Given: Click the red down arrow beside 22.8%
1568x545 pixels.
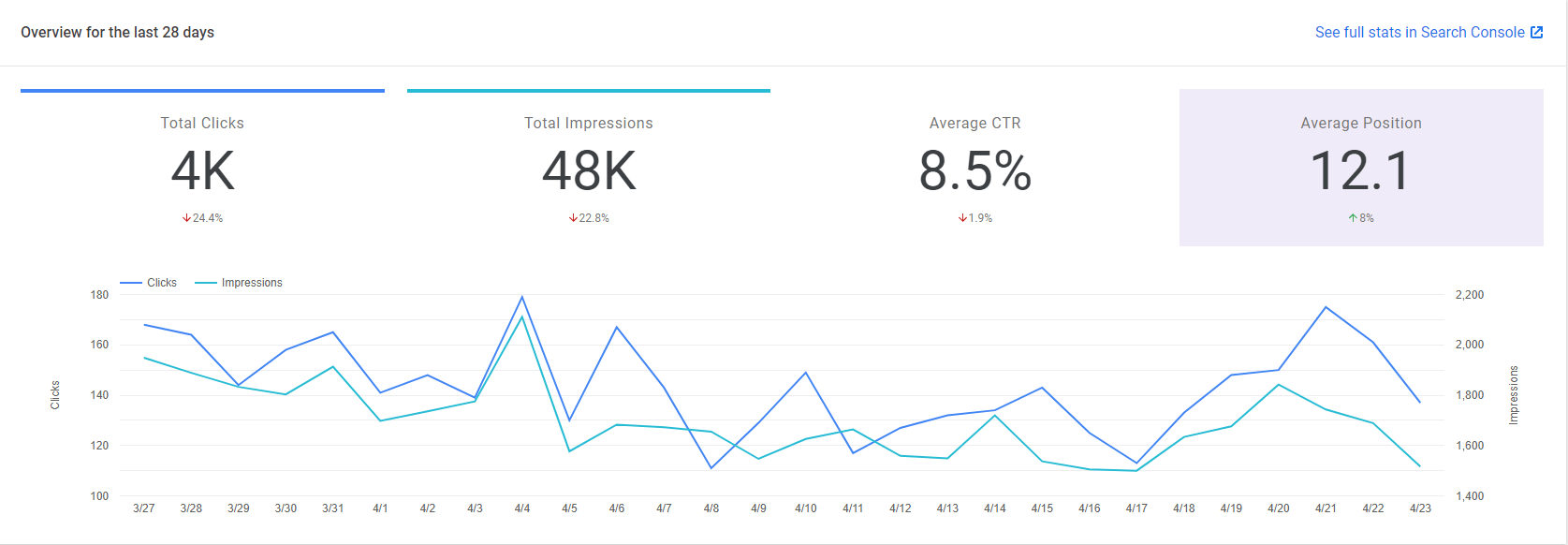Looking at the screenshot, I should (573, 218).
